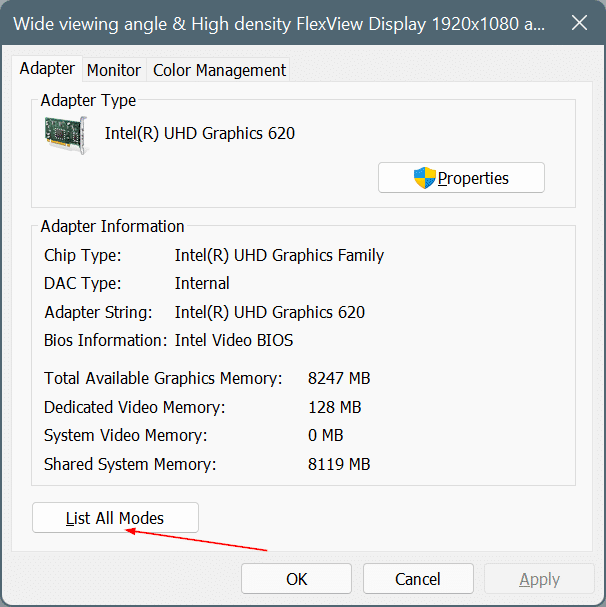Click the Adapter Information group heading
Image resolution: width=606 pixels, height=607 pixels.
point(112,227)
